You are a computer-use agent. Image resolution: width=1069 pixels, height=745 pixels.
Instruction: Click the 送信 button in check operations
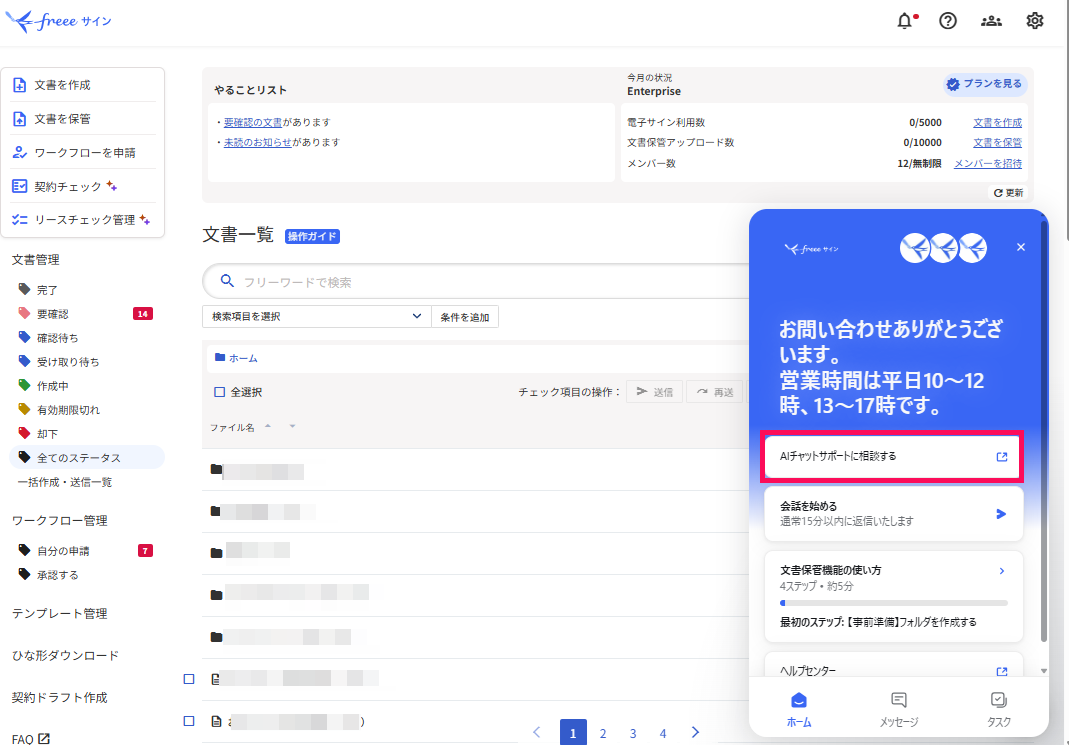[654, 392]
